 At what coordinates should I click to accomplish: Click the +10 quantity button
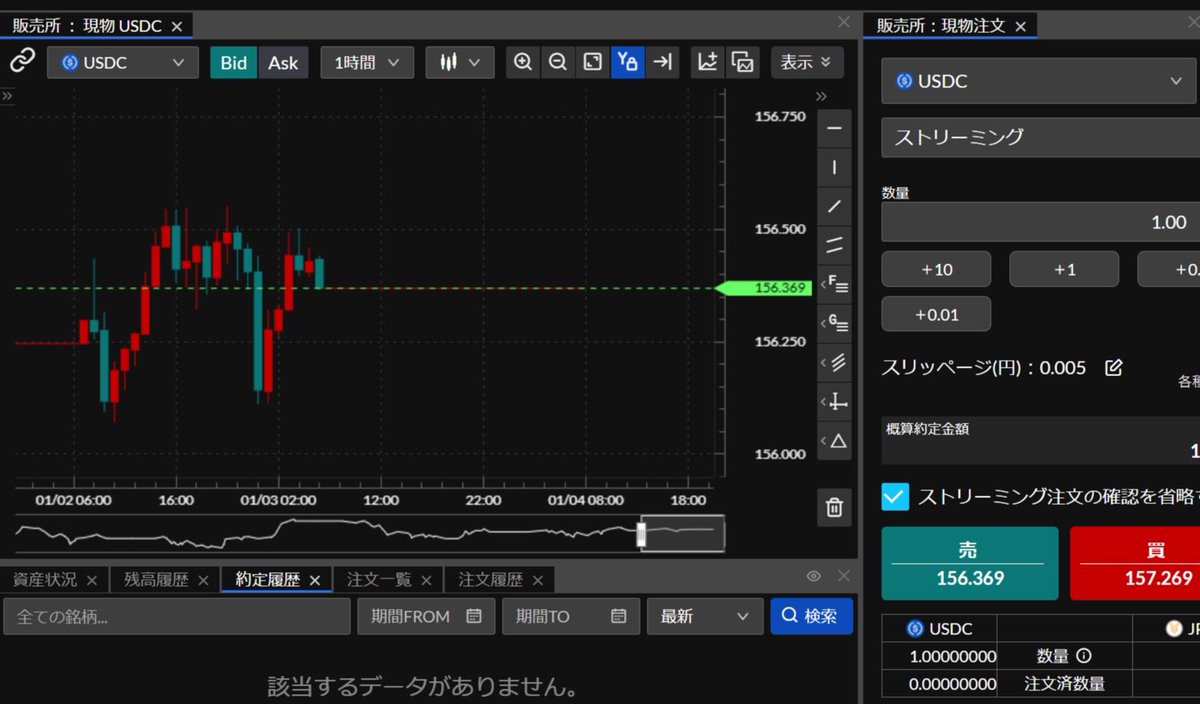(936, 269)
